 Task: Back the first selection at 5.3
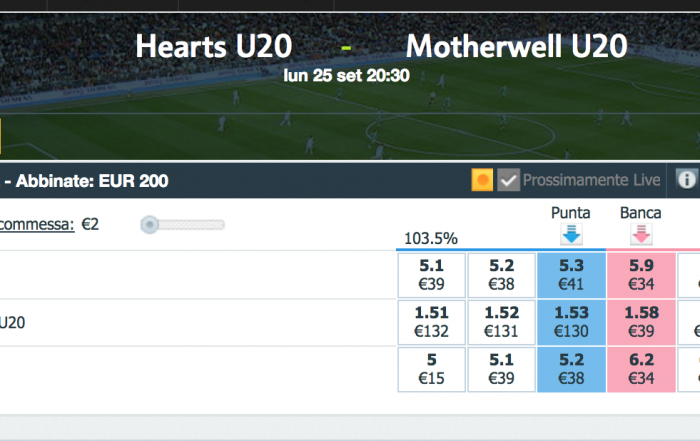pos(571,275)
